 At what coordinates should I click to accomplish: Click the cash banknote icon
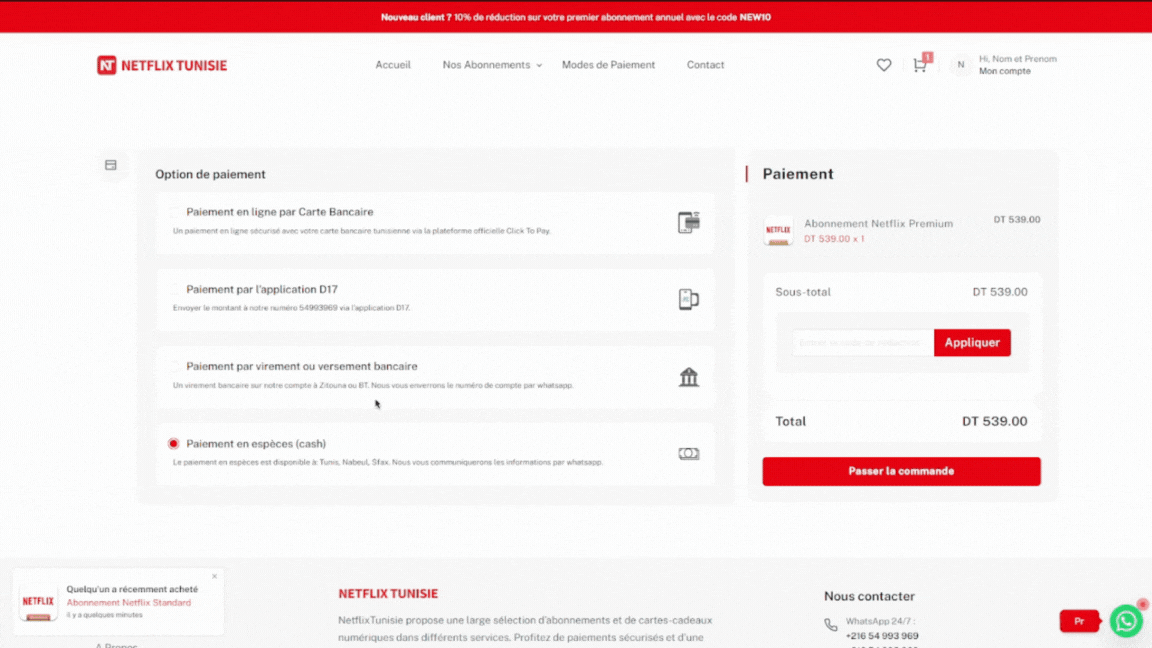pyautogui.click(x=688, y=454)
